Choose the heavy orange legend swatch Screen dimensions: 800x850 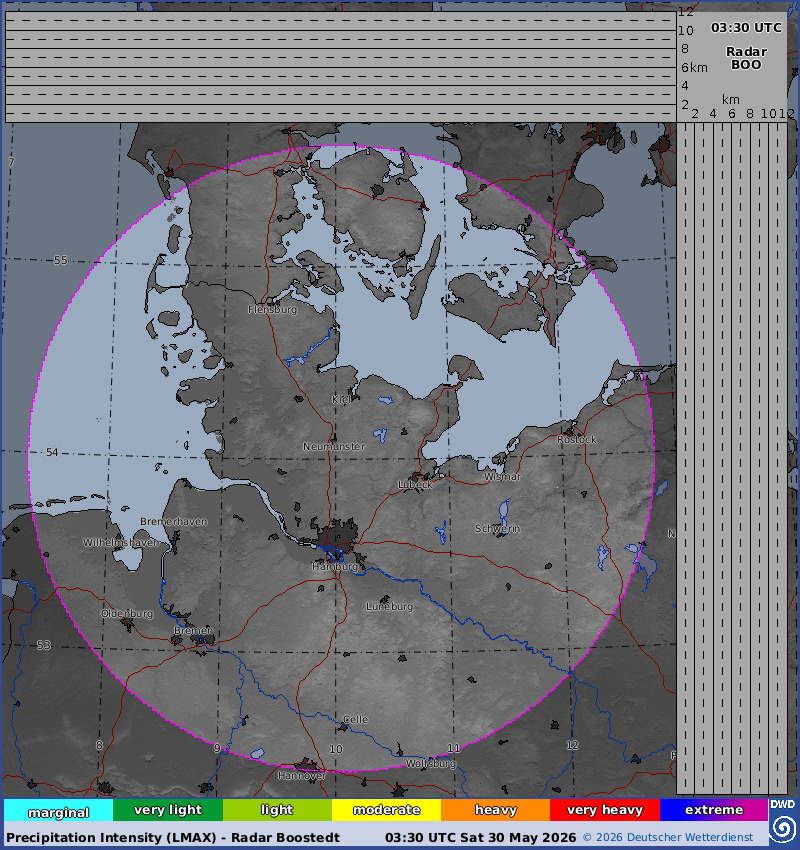tap(495, 810)
